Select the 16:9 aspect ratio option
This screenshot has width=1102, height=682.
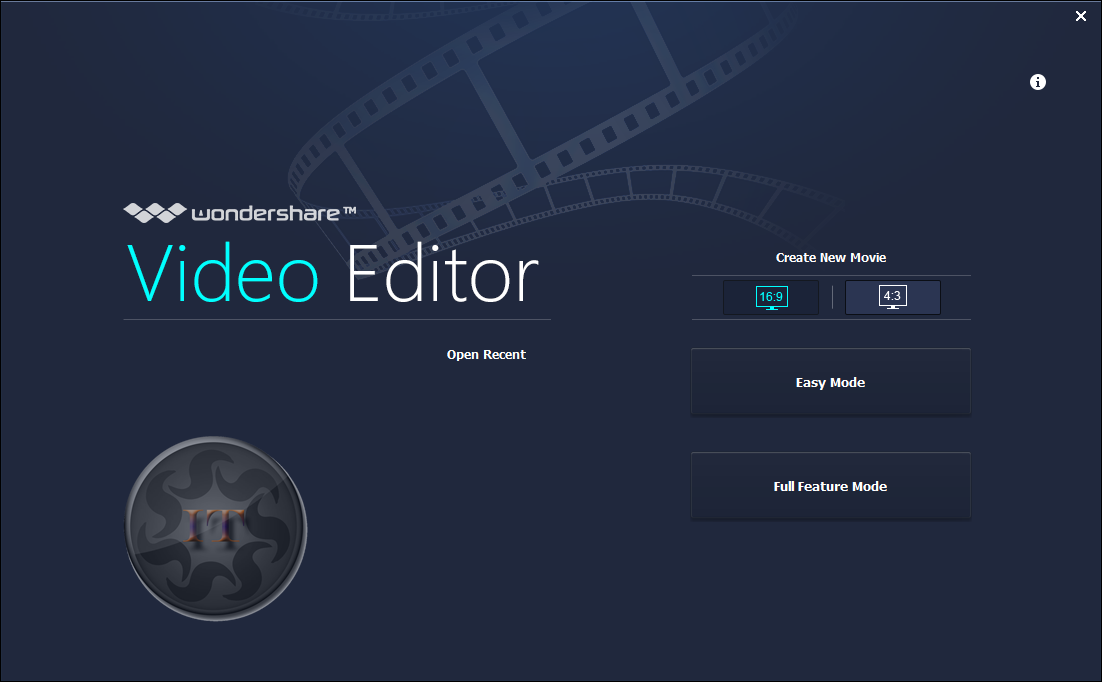point(771,297)
